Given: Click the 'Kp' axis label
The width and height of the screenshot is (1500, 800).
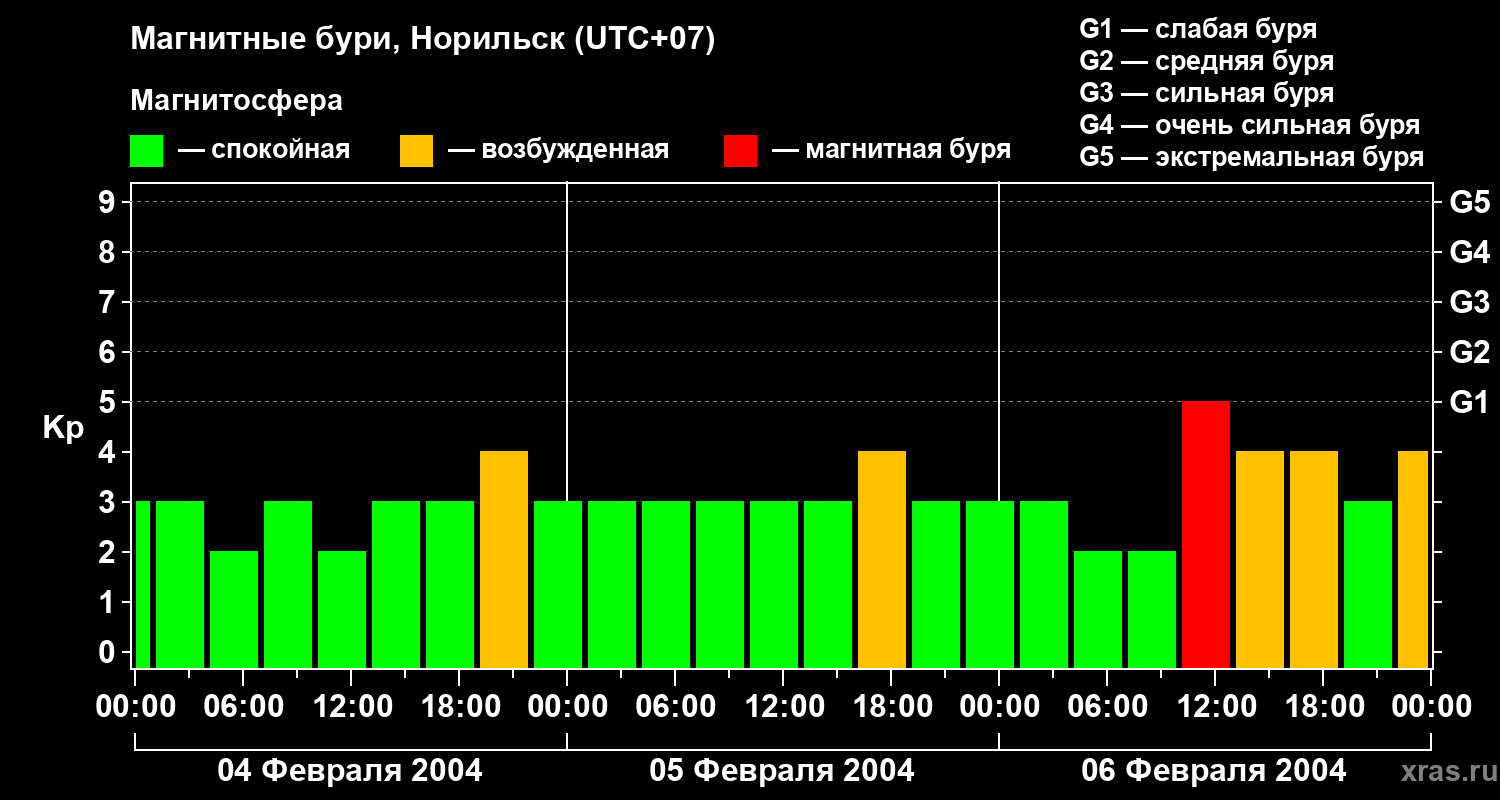Looking at the screenshot, I should 63,428.
